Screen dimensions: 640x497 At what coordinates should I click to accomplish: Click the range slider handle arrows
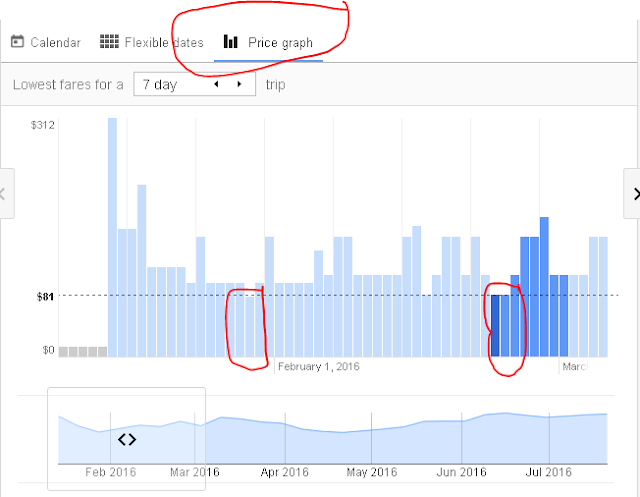click(x=127, y=439)
